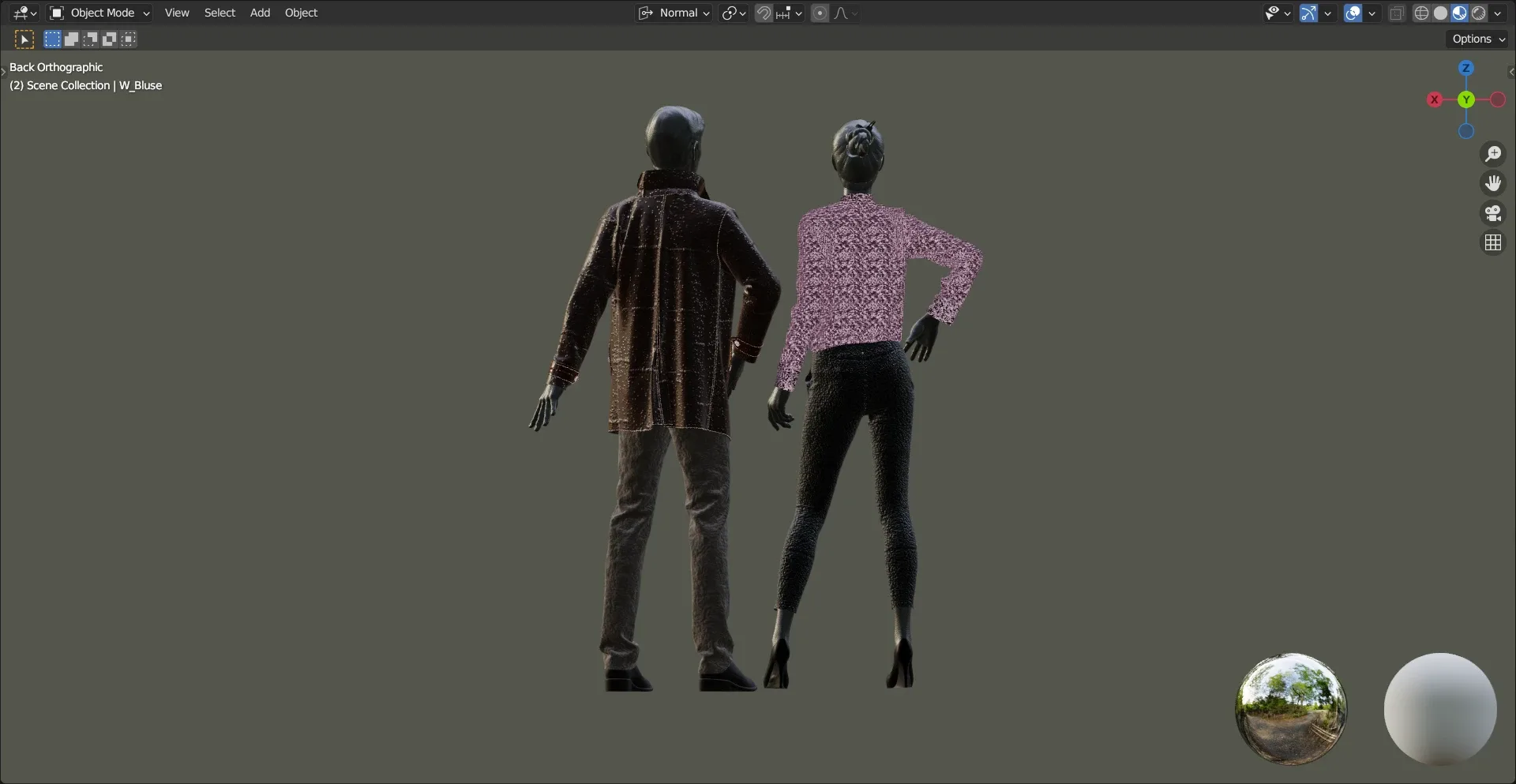This screenshot has width=1516, height=784.
Task: Click the green Y axis gizmo circle
Action: click(x=1465, y=99)
